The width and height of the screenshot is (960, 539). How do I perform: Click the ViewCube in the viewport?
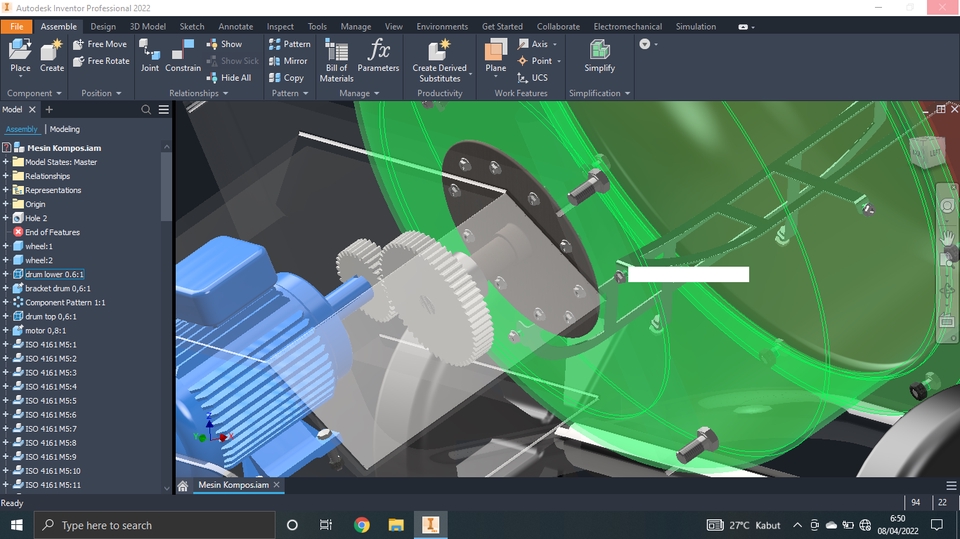pos(926,151)
